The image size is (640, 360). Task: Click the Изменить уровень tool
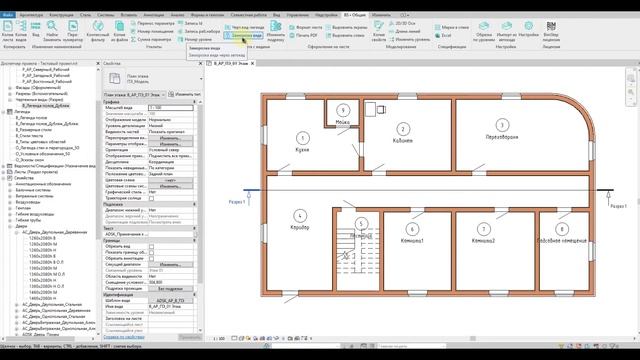point(409,40)
